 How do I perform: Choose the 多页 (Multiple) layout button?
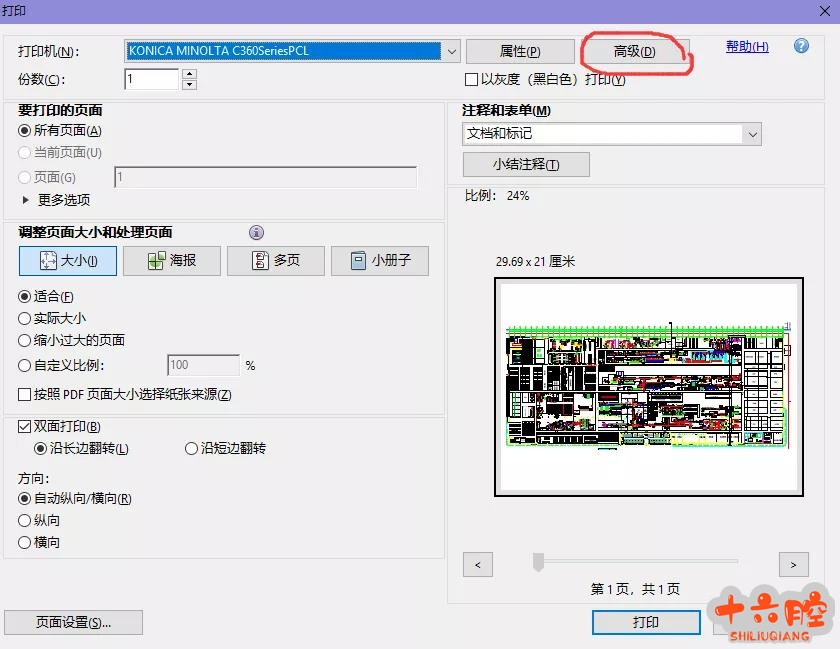click(277, 261)
